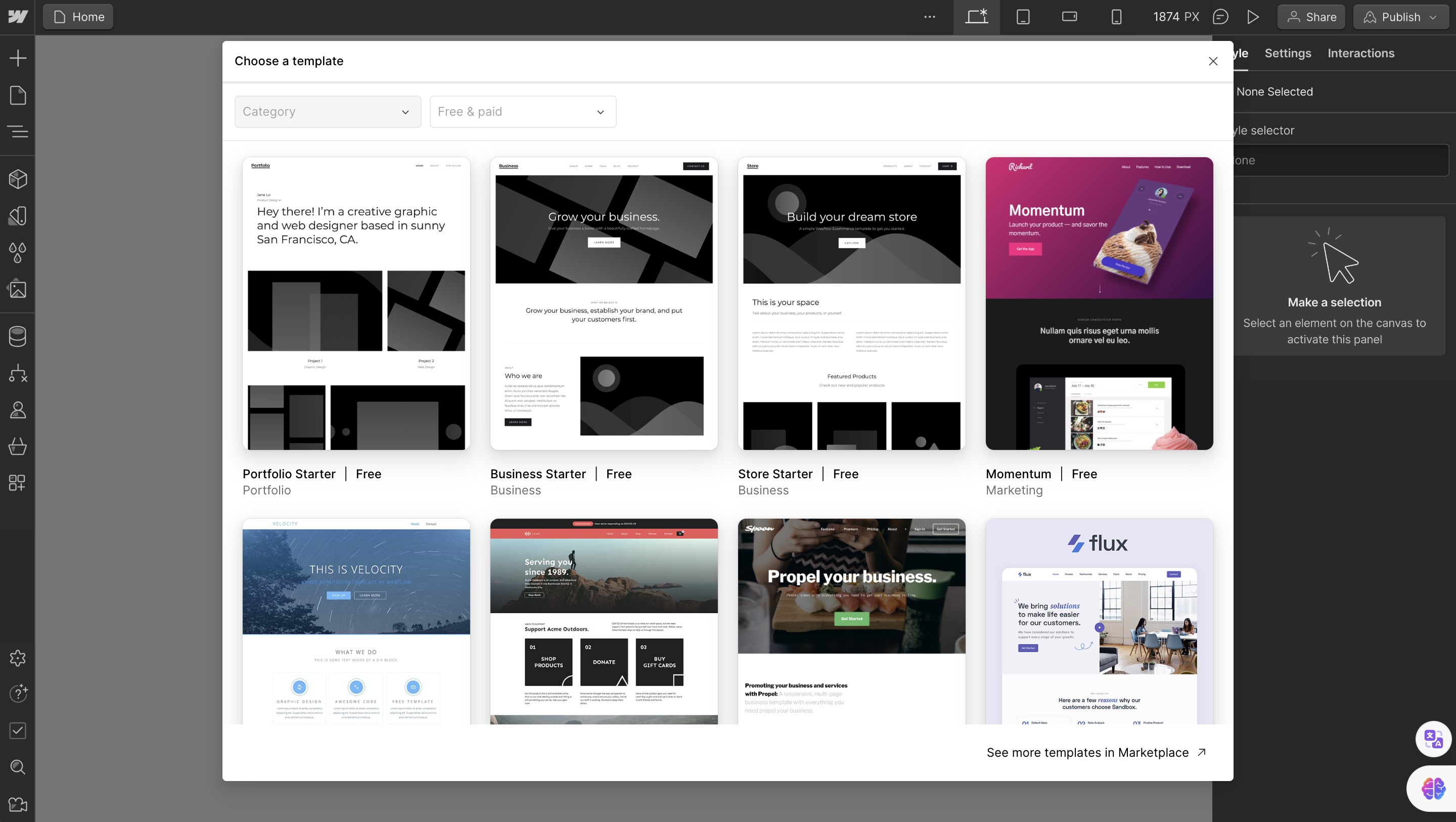This screenshot has height=822, width=1456.
Task: Select the Momentum template thumbnail
Action: click(1099, 304)
